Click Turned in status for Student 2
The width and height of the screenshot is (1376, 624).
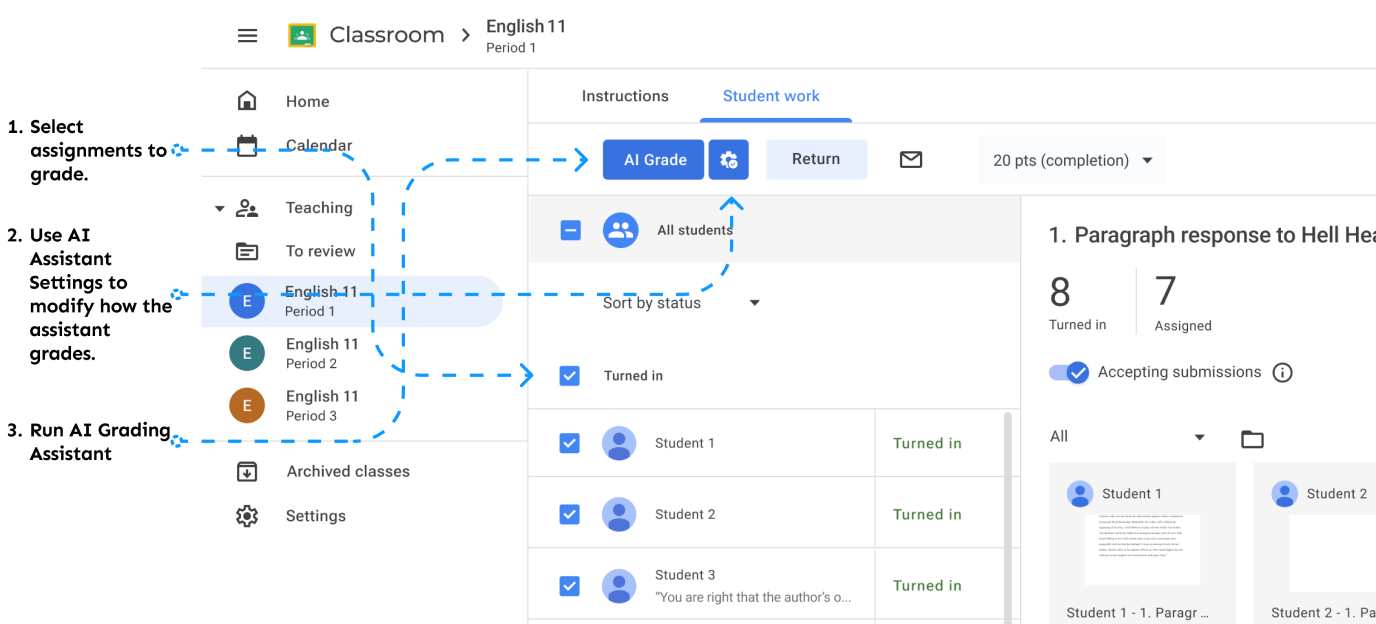click(x=927, y=514)
